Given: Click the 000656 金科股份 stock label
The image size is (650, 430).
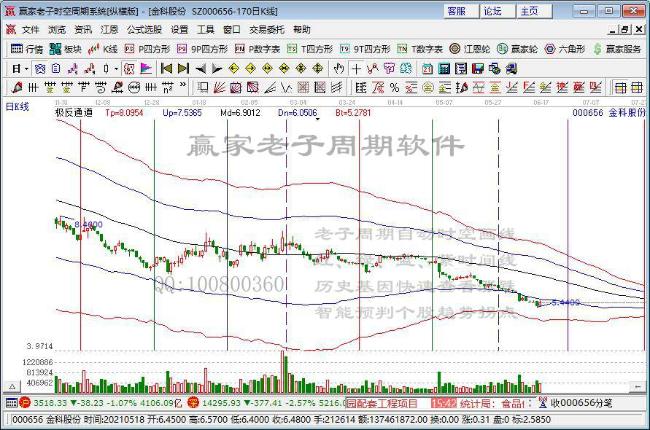Looking at the screenshot, I should click(x=609, y=112).
